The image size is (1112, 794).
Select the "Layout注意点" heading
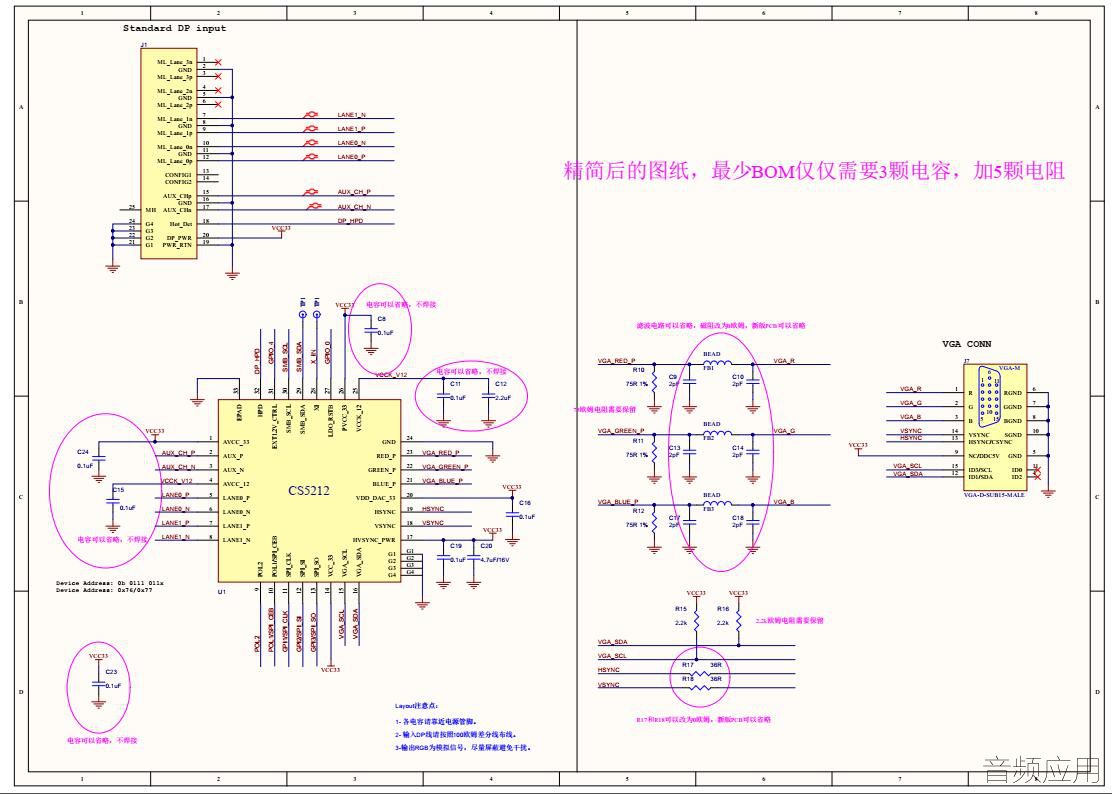pyautogui.click(x=416, y=706)
